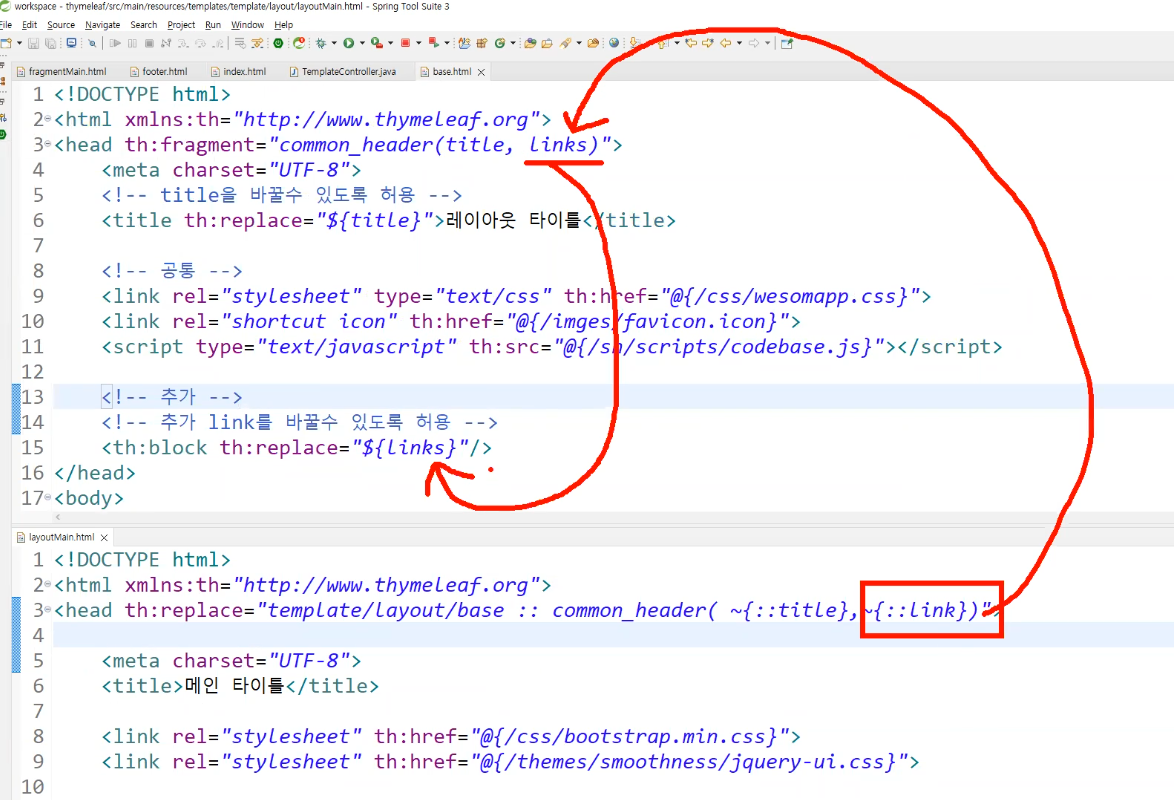Click the Open Task folder icon

coord(547,43)
